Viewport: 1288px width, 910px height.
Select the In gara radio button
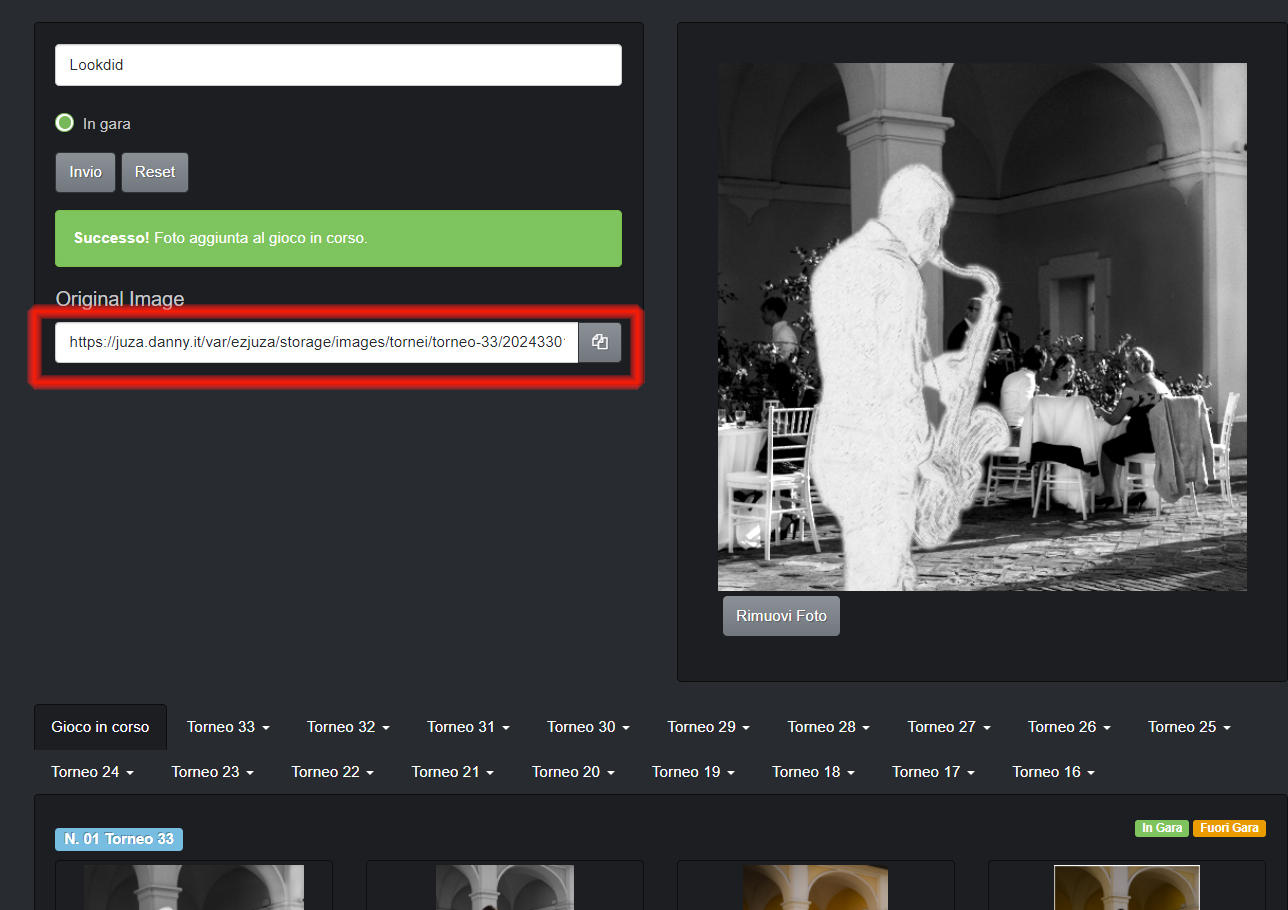[x=65, y=123]
